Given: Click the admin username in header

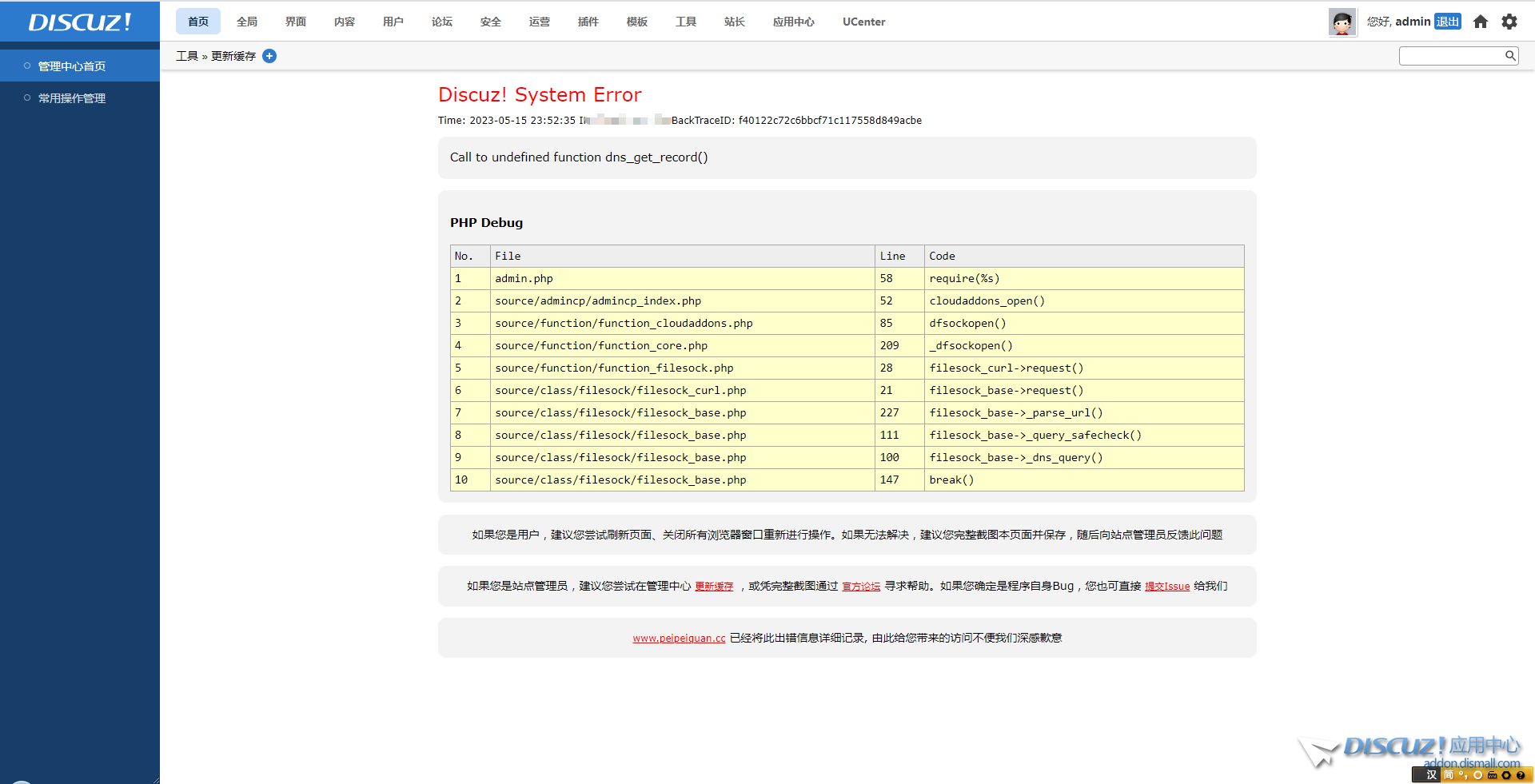Looking at the screenshot, I should click(1413, 22).
